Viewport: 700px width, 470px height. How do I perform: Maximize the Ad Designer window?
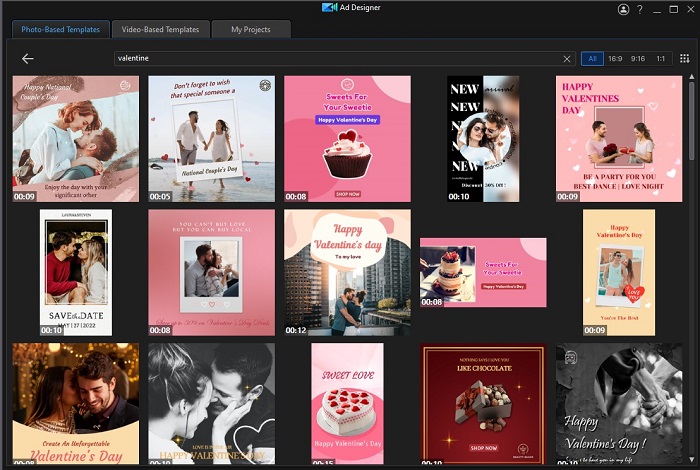674,9
